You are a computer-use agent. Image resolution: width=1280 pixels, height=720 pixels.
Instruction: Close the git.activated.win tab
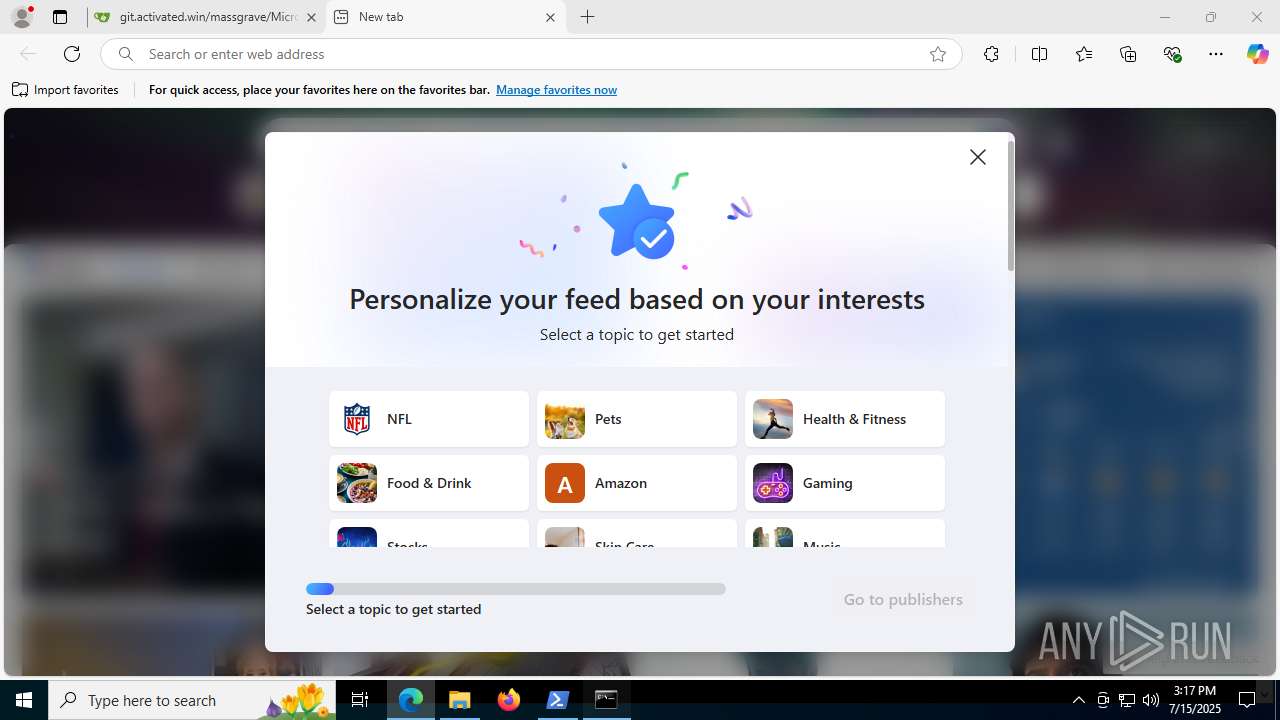[311, 17]
